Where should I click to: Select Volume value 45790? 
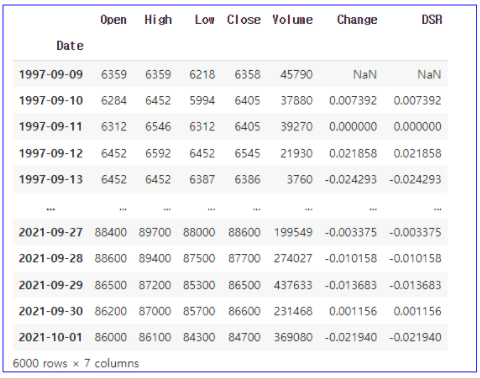click(296, 74)
